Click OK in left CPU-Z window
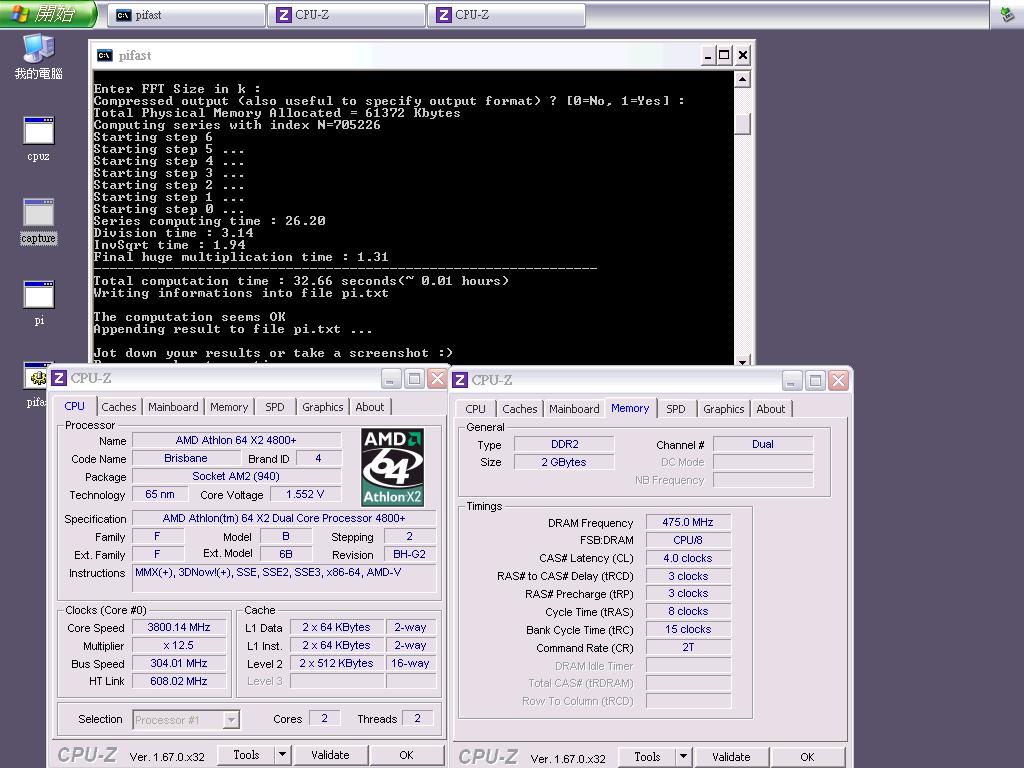The width and height of the screenshot is (1024, 768). tap(406, 755)
